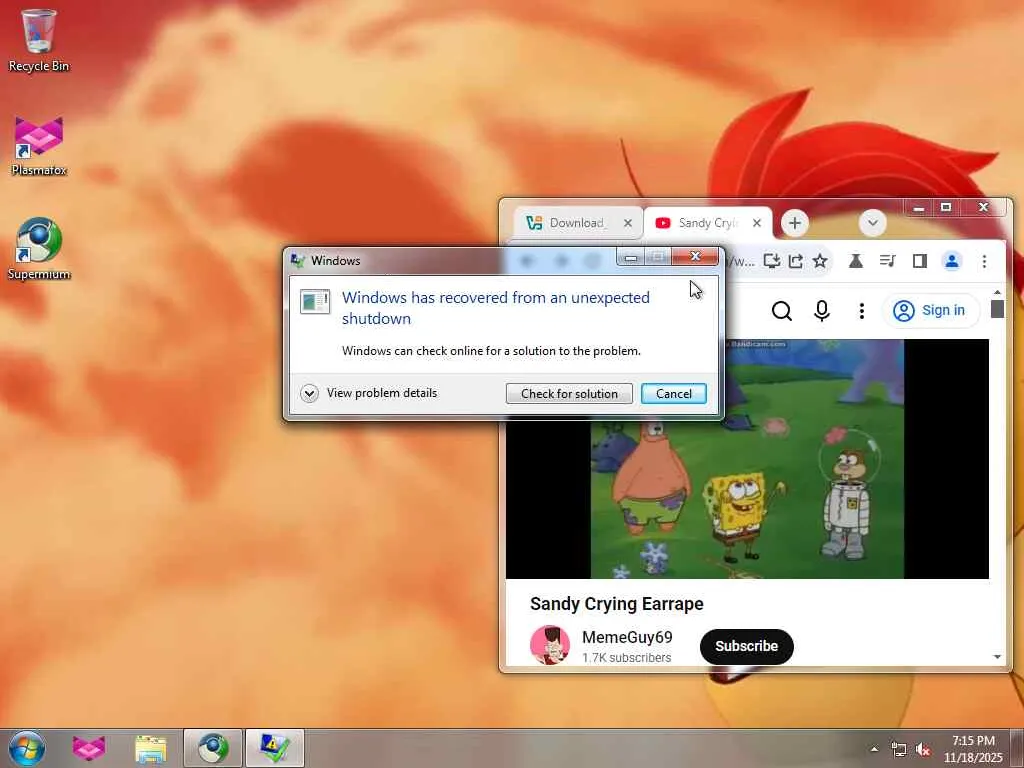Open the browser profile avatar
This screenshot has width=1024, height=768.
(x=952, y=261)
